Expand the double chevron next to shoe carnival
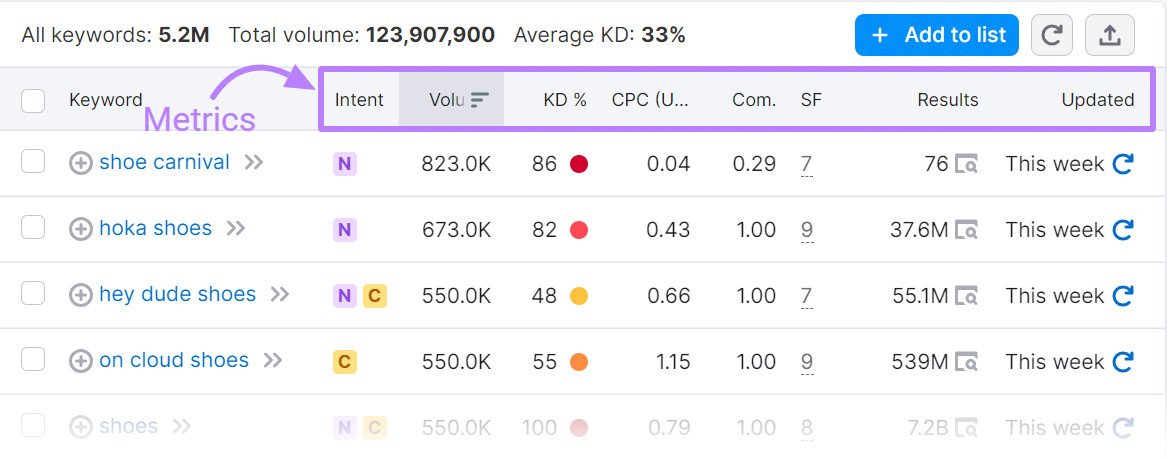 point(254,162)
